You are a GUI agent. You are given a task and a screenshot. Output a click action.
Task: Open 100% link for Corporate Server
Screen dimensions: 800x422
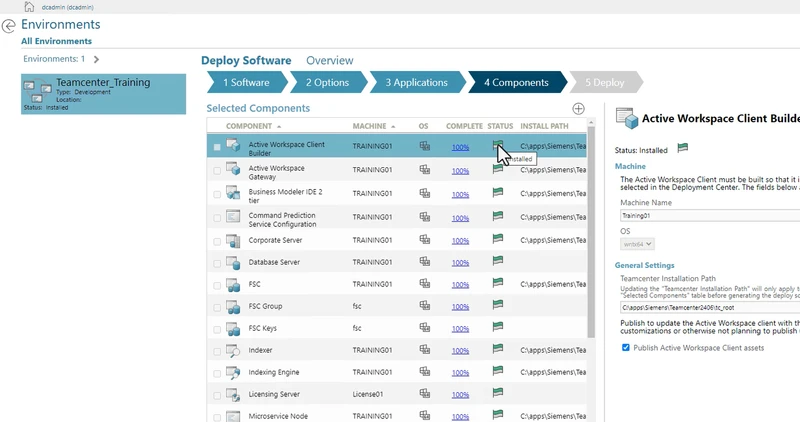[460, 241]
